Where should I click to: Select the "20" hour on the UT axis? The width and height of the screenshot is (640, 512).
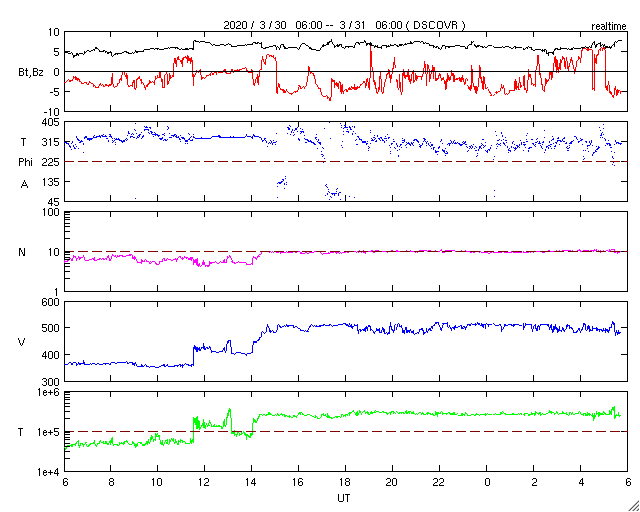click(392, 481)
